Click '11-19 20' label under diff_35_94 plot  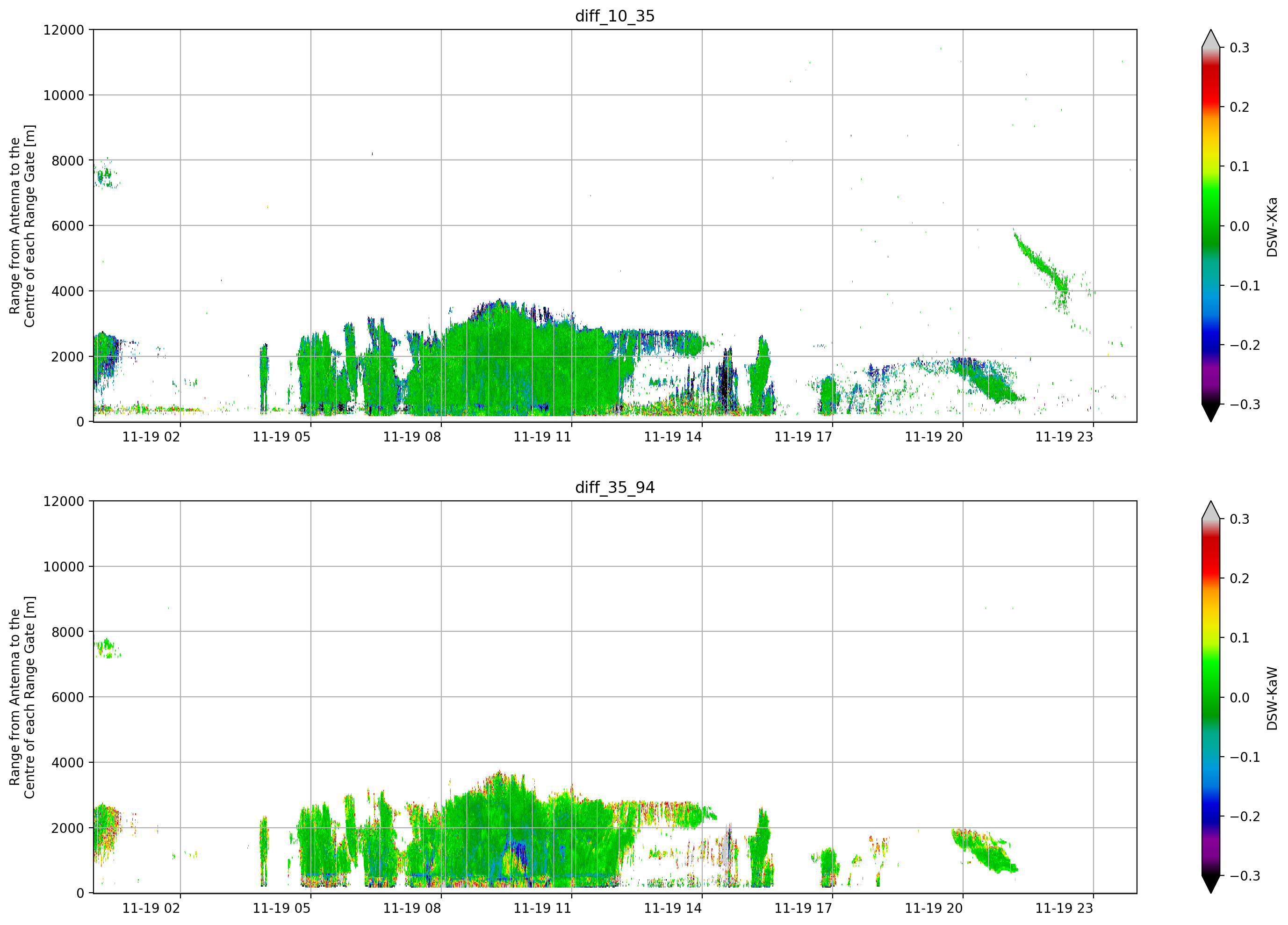(x=934, y=908)
